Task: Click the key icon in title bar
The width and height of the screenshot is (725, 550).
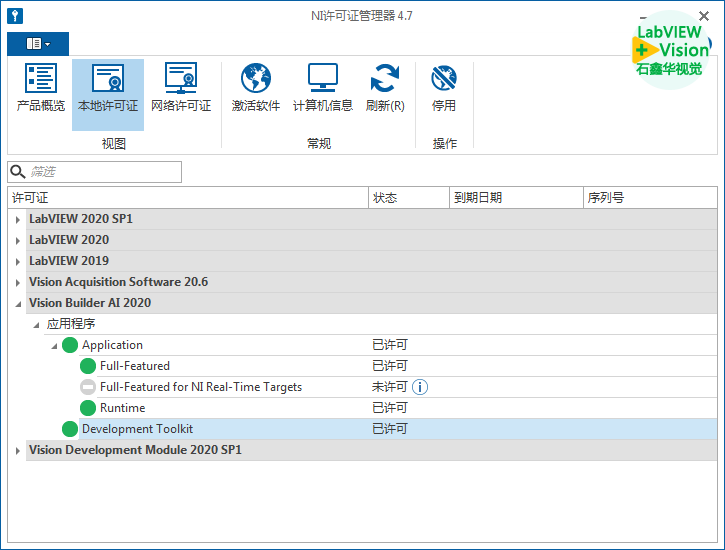Action: pyautogui.click(x=13, y=16)
